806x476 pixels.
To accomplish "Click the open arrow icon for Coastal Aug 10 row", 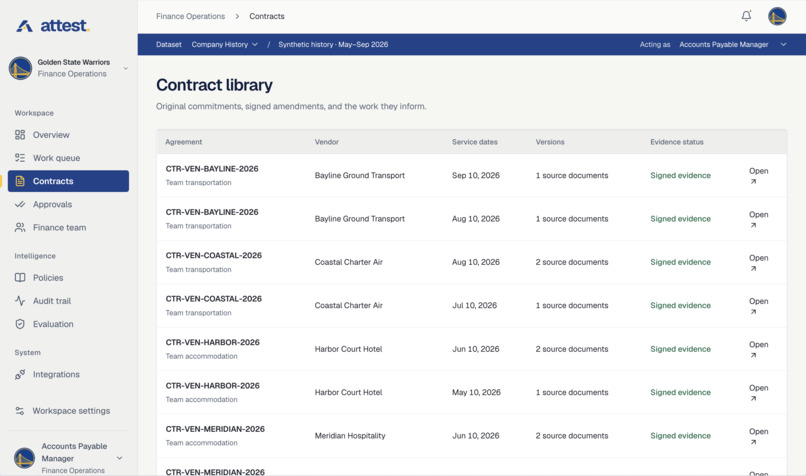I will tap(753, 268).
